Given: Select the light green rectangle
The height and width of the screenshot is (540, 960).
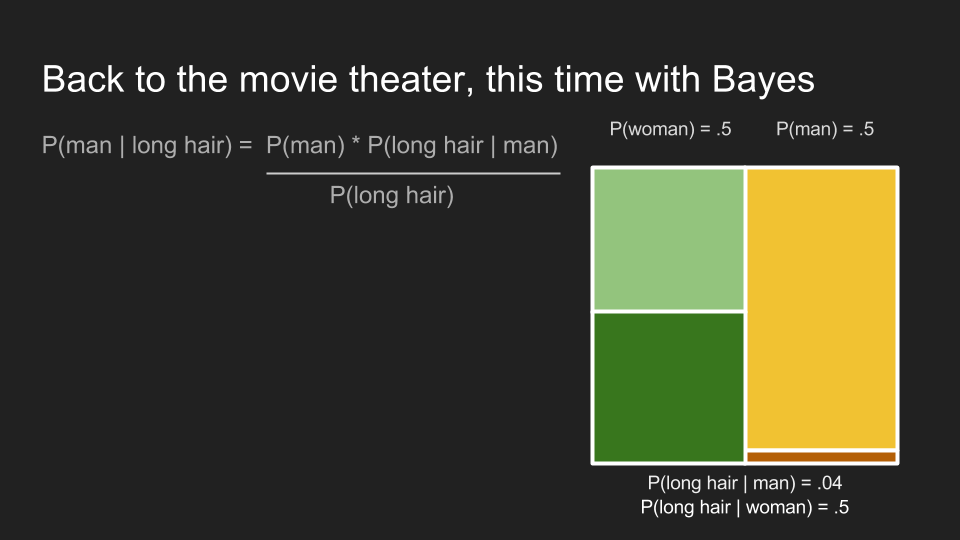Looking at the screenshot, I should [x=669, y=239].
